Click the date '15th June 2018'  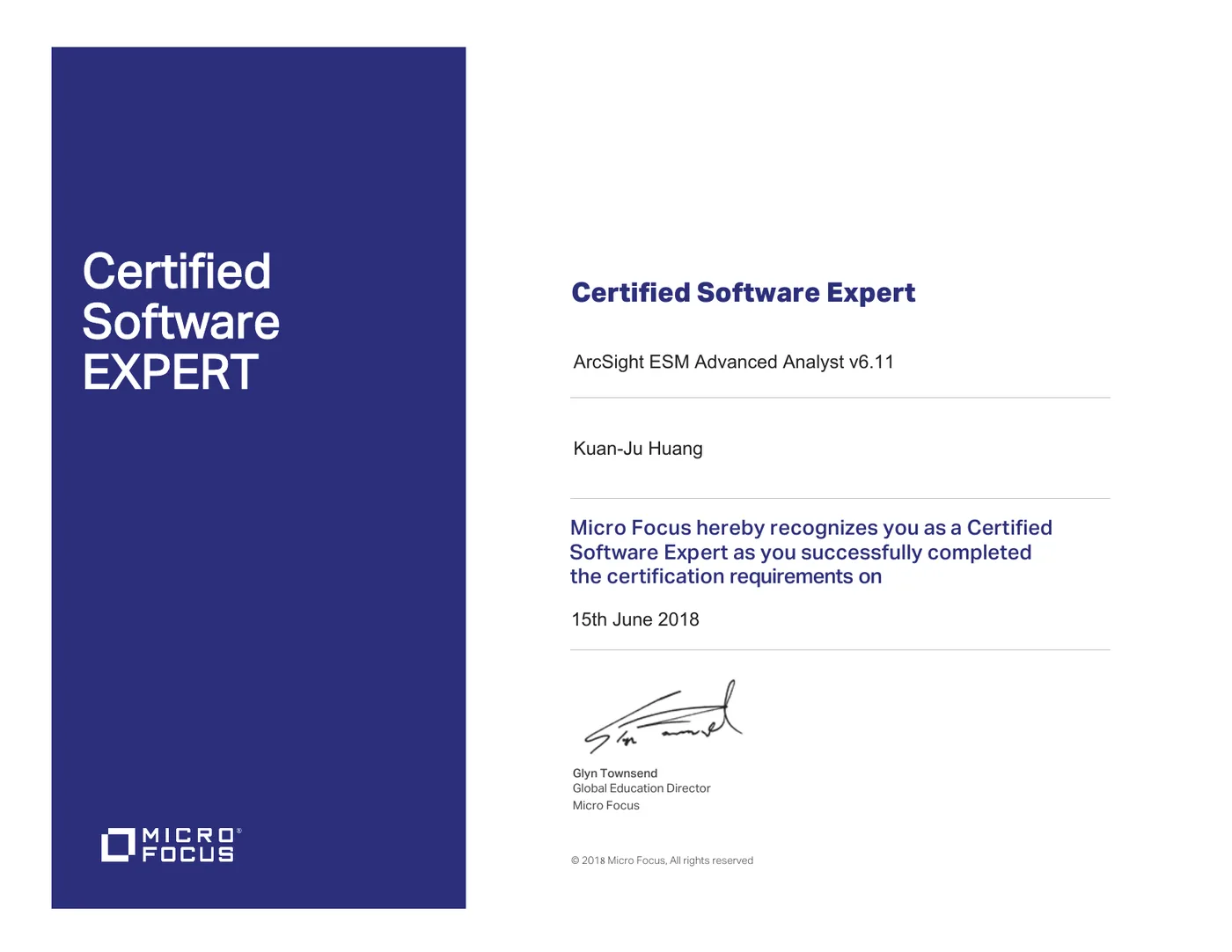coord(635,619)
